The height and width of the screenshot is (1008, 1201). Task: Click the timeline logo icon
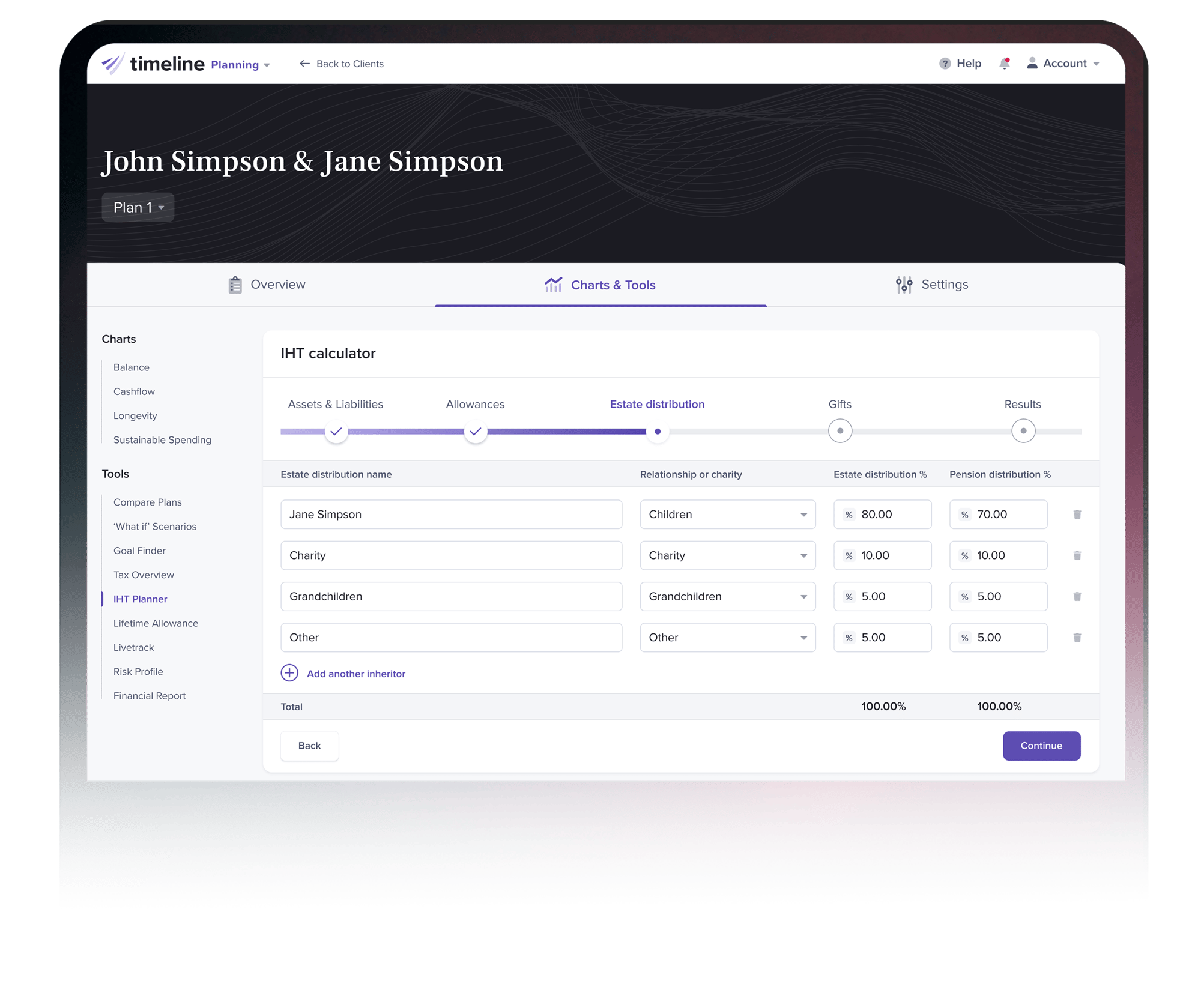[x=113, y=63]
